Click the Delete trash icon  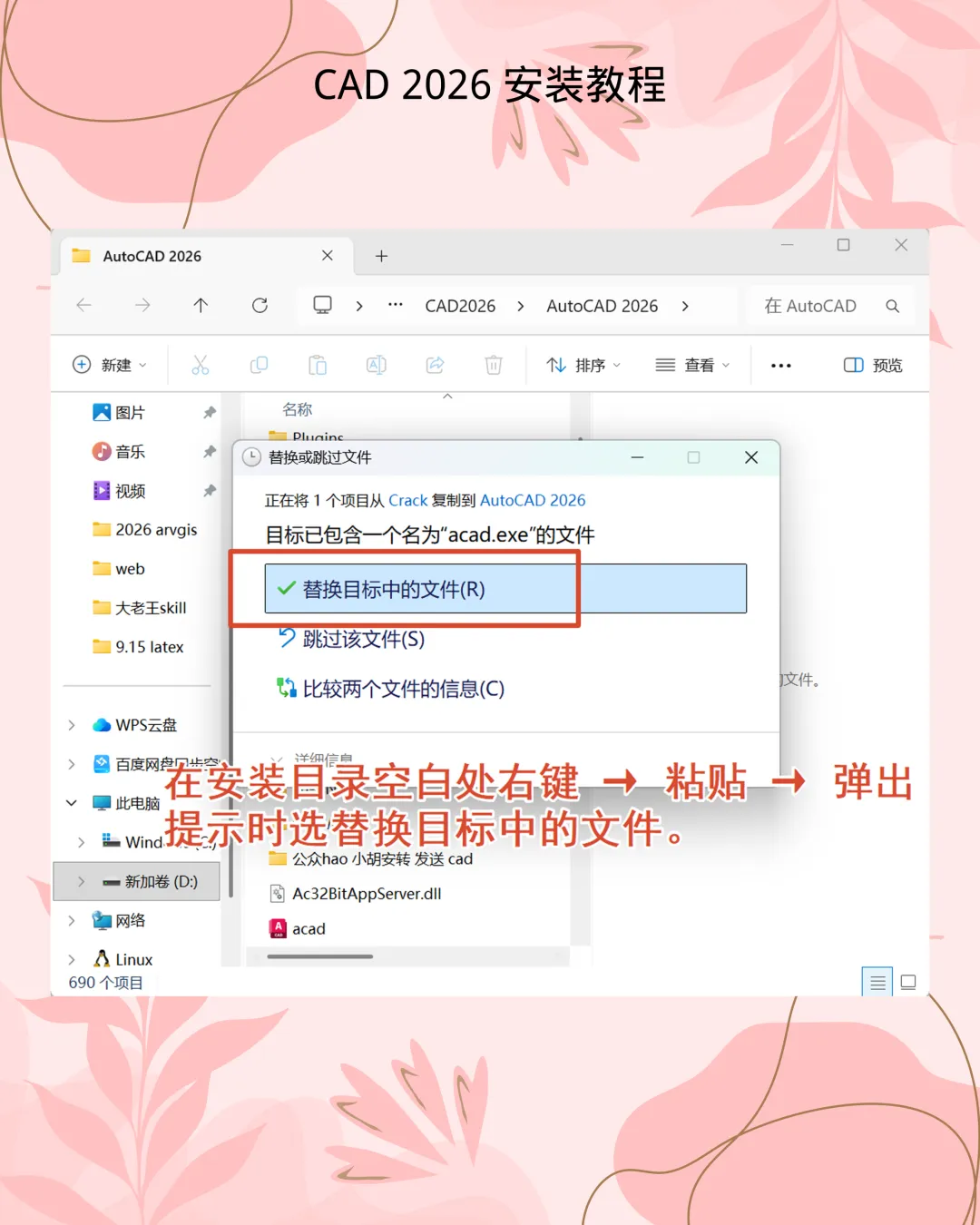[x=494, y=365]
